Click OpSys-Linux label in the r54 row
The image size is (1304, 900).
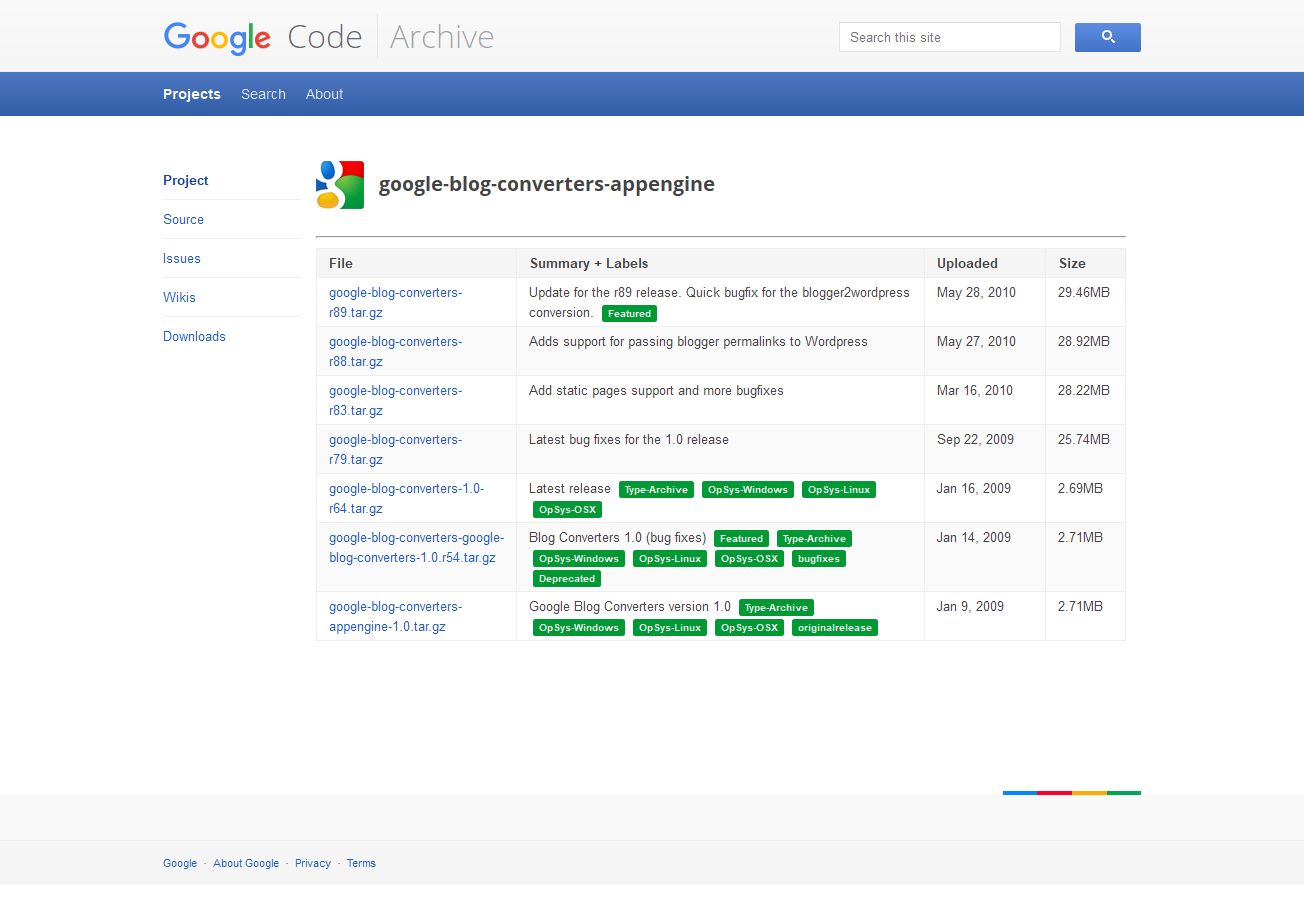[670, 558]
